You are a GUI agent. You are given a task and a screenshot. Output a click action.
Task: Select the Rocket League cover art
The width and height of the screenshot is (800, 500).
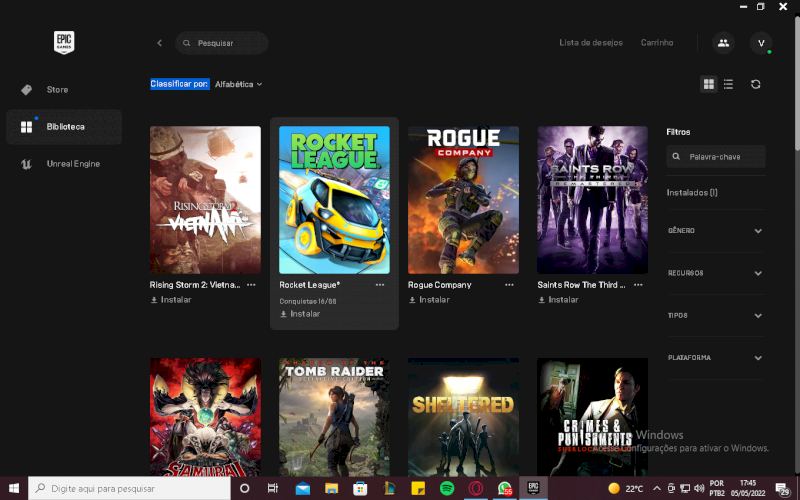pyautogui.click(x=334, y=200)
